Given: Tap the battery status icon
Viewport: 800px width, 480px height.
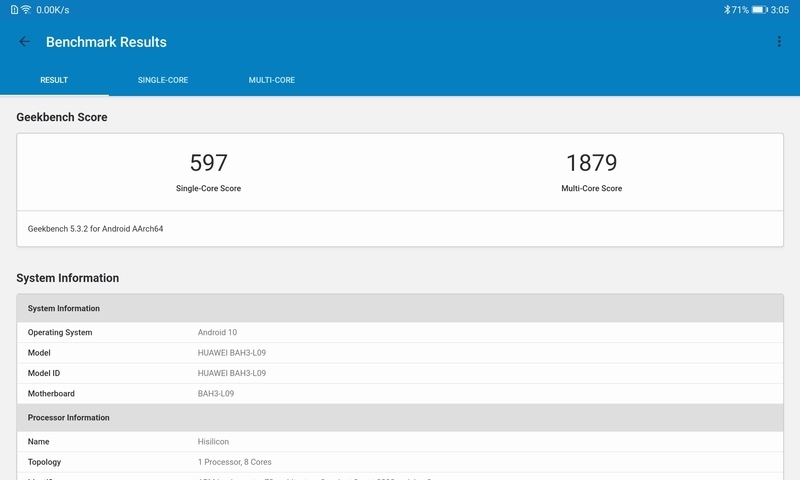Looking at the screenshot, I should (759, 10).
